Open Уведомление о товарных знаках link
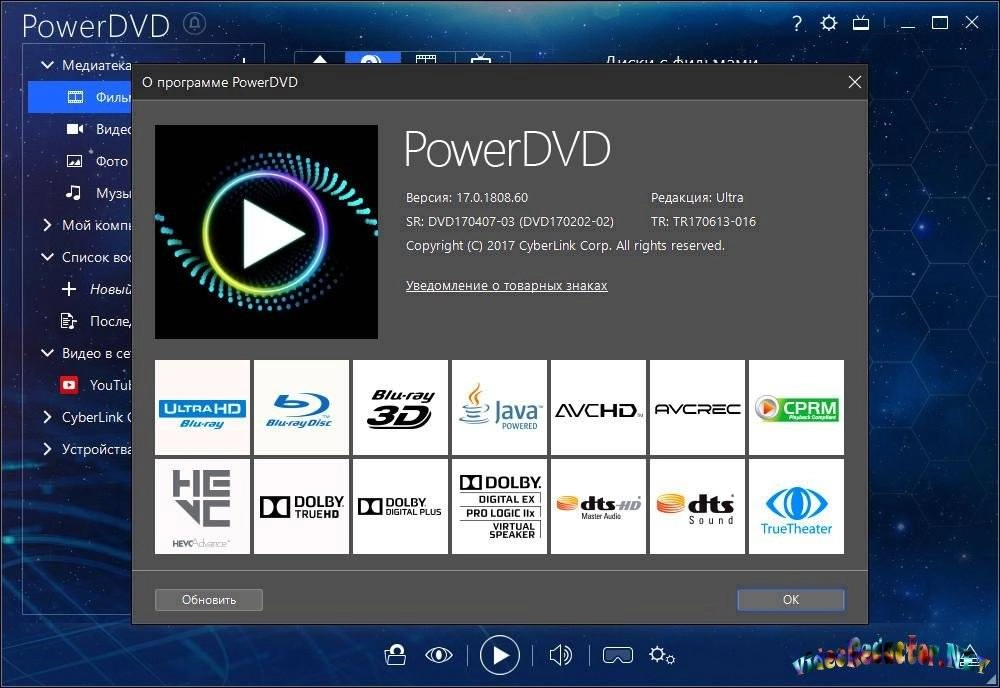The image size is (1000, 688). [506, 286]
